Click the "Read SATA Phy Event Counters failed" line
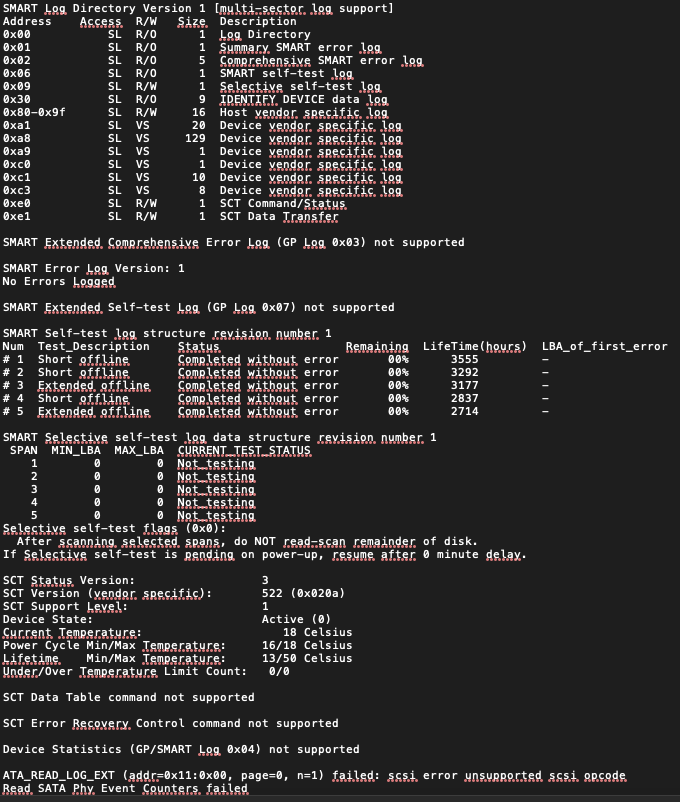Image resolution: width=680 pixels, height=802 pixels. click(125, 788)
